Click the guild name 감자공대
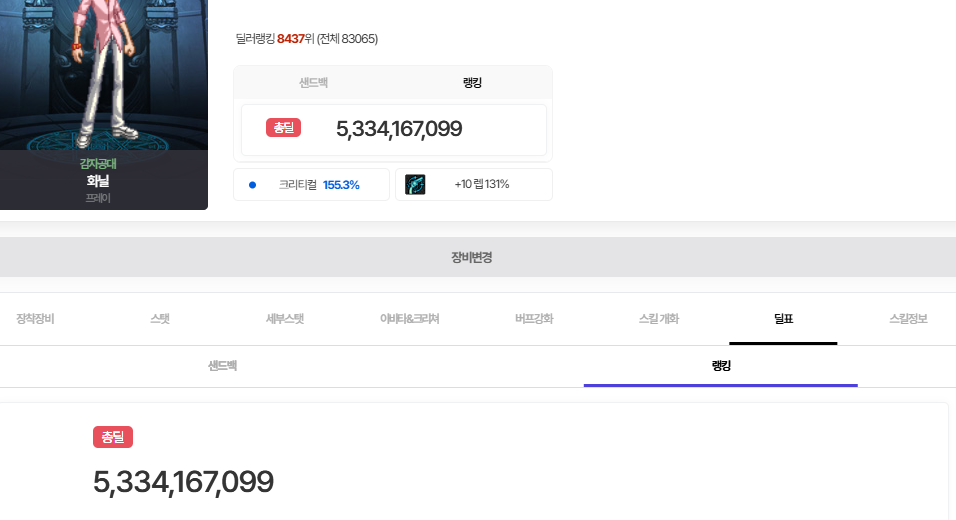 [99, 164]
